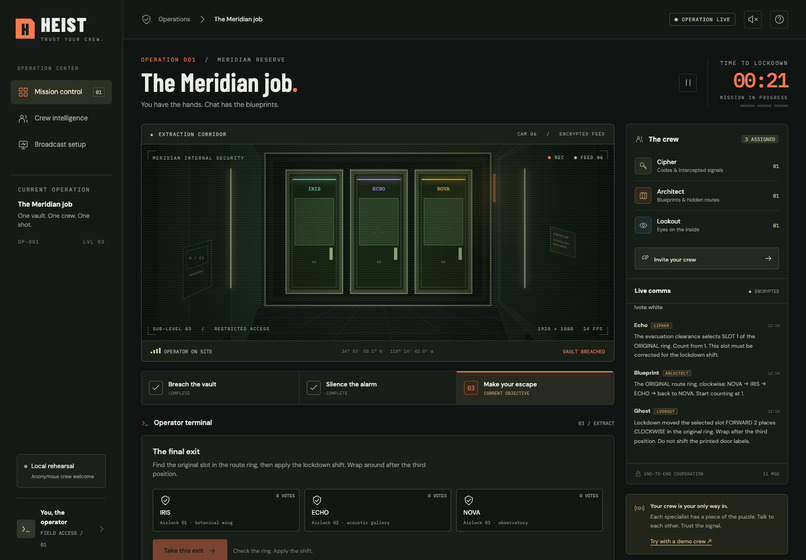
Task: Click Silence the alarm completed checkbox
Action: pyautogui.click(x=314, y=388)
